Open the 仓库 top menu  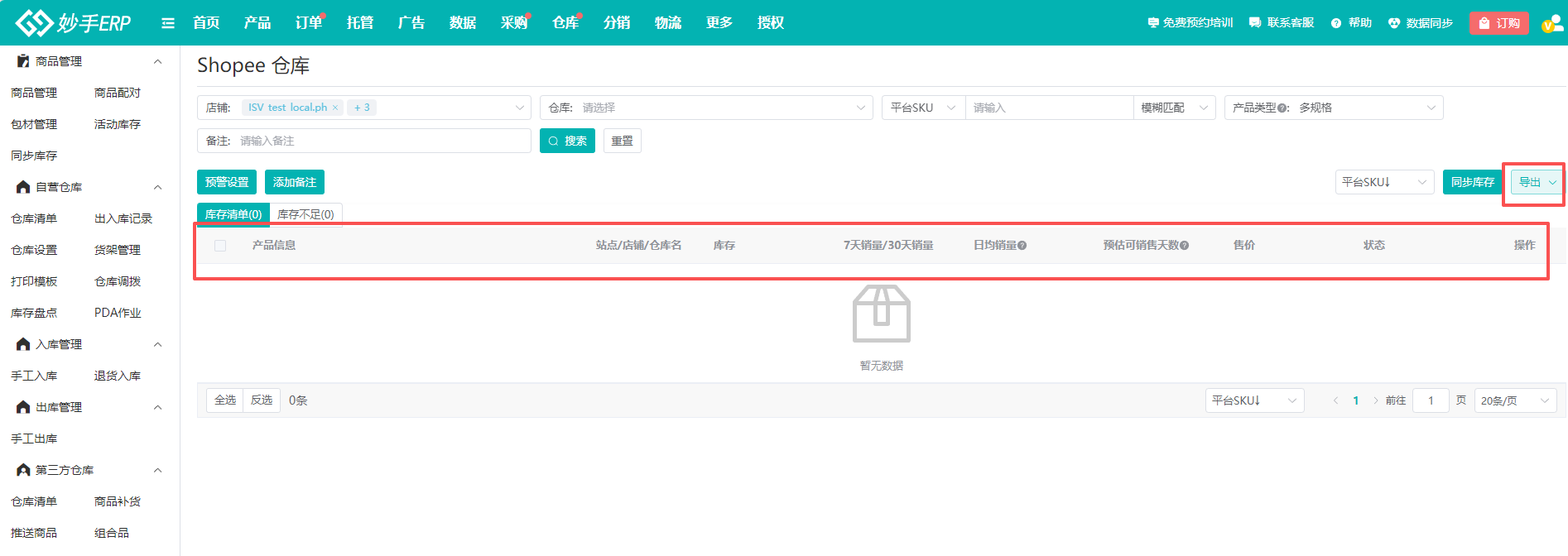pyautogui.click(x=565, y=23)
